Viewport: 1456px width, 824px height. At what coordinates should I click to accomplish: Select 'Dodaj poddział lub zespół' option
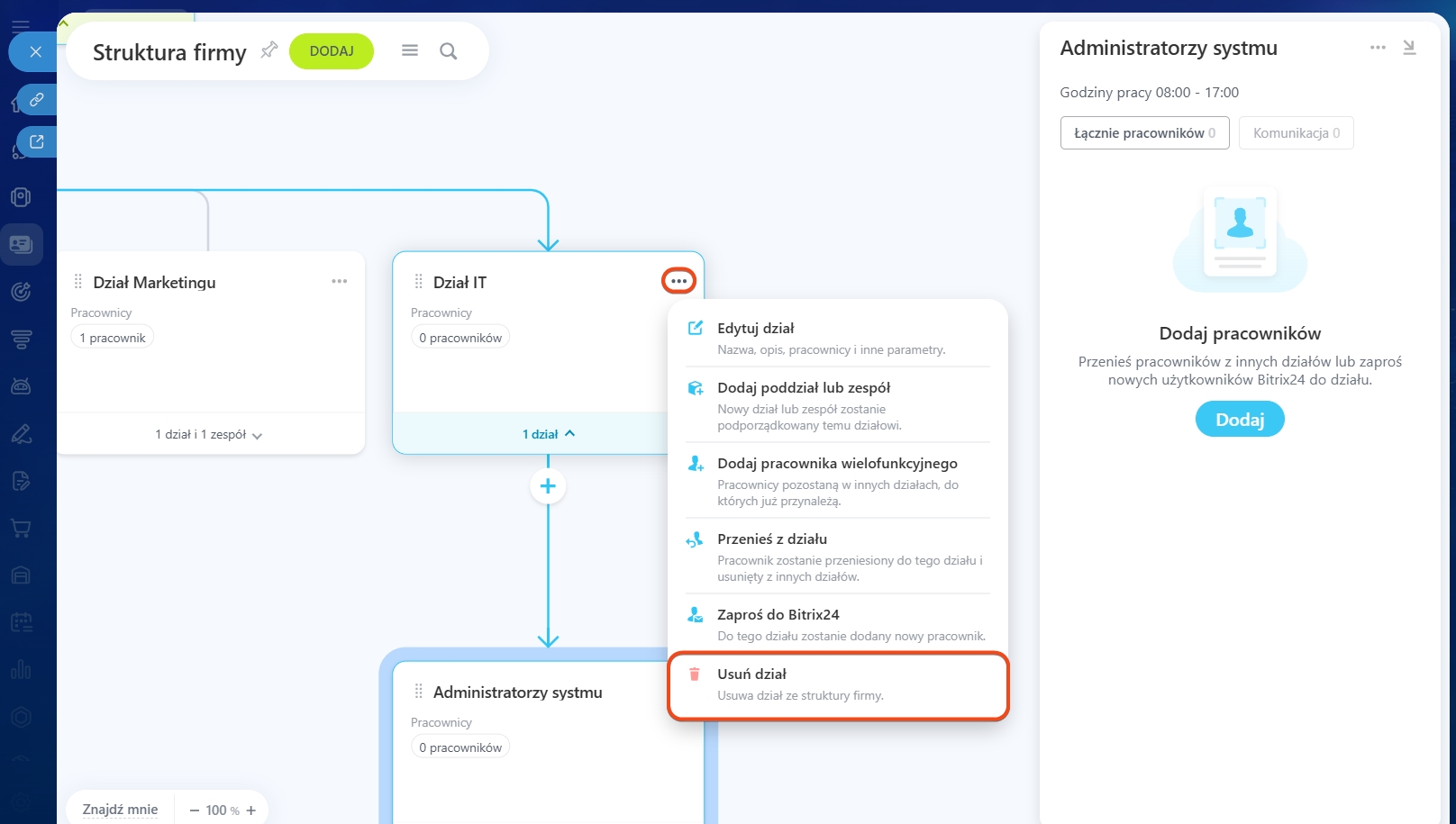point(803,388)
